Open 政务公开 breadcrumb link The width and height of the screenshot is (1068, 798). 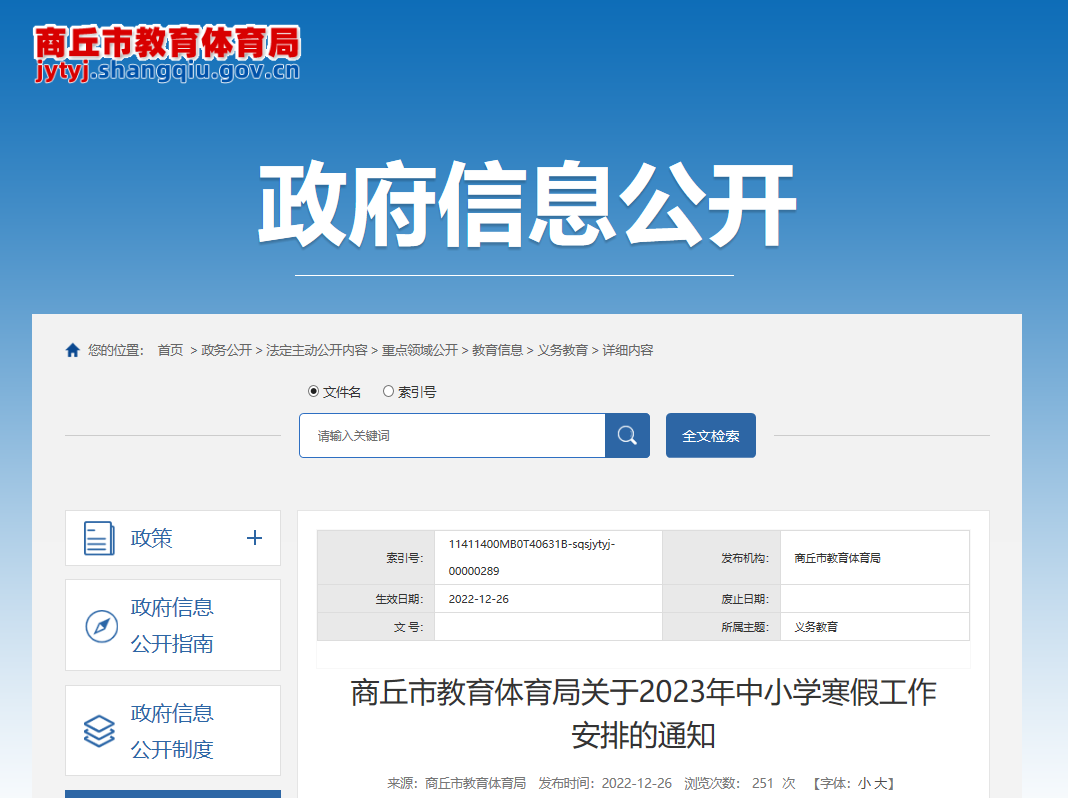[226, 350]
